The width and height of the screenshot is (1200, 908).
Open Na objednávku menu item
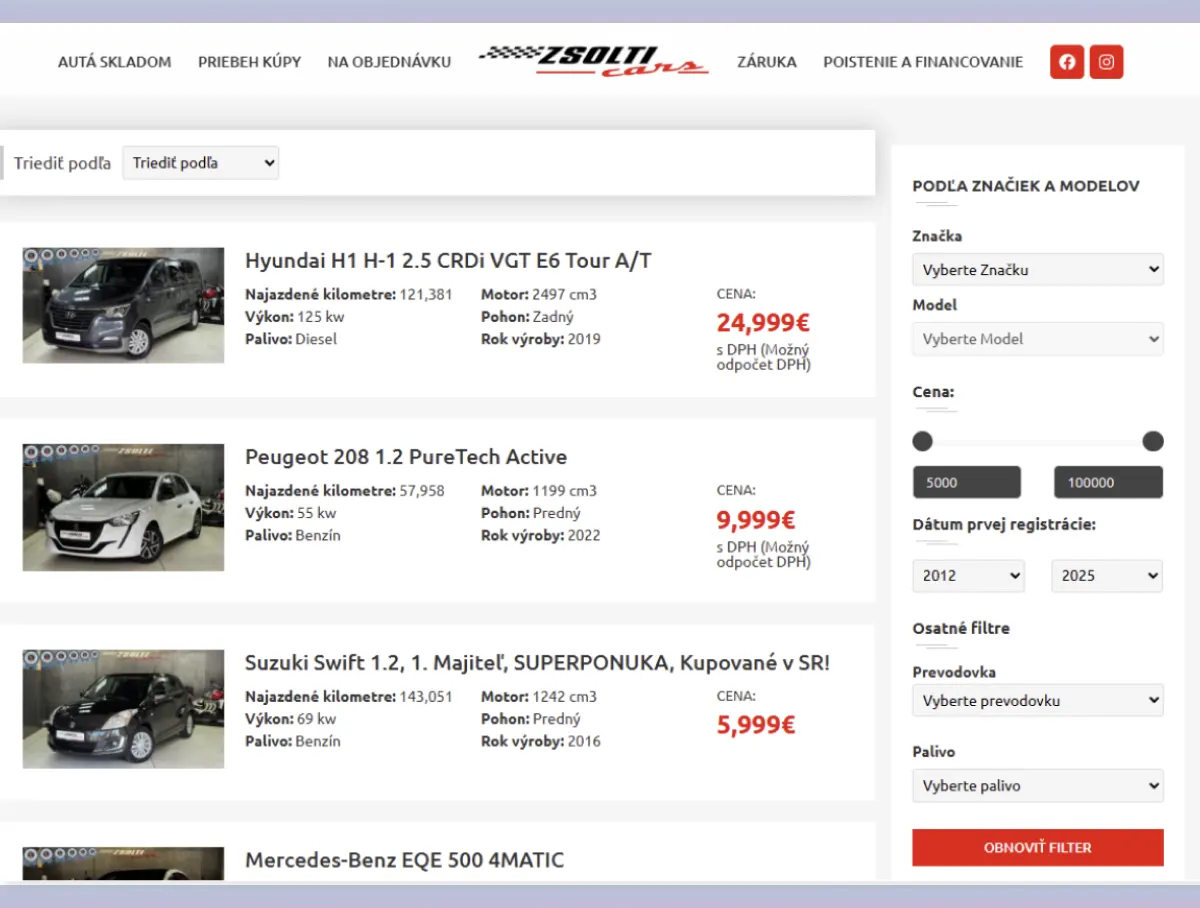(x=389, y=62)
